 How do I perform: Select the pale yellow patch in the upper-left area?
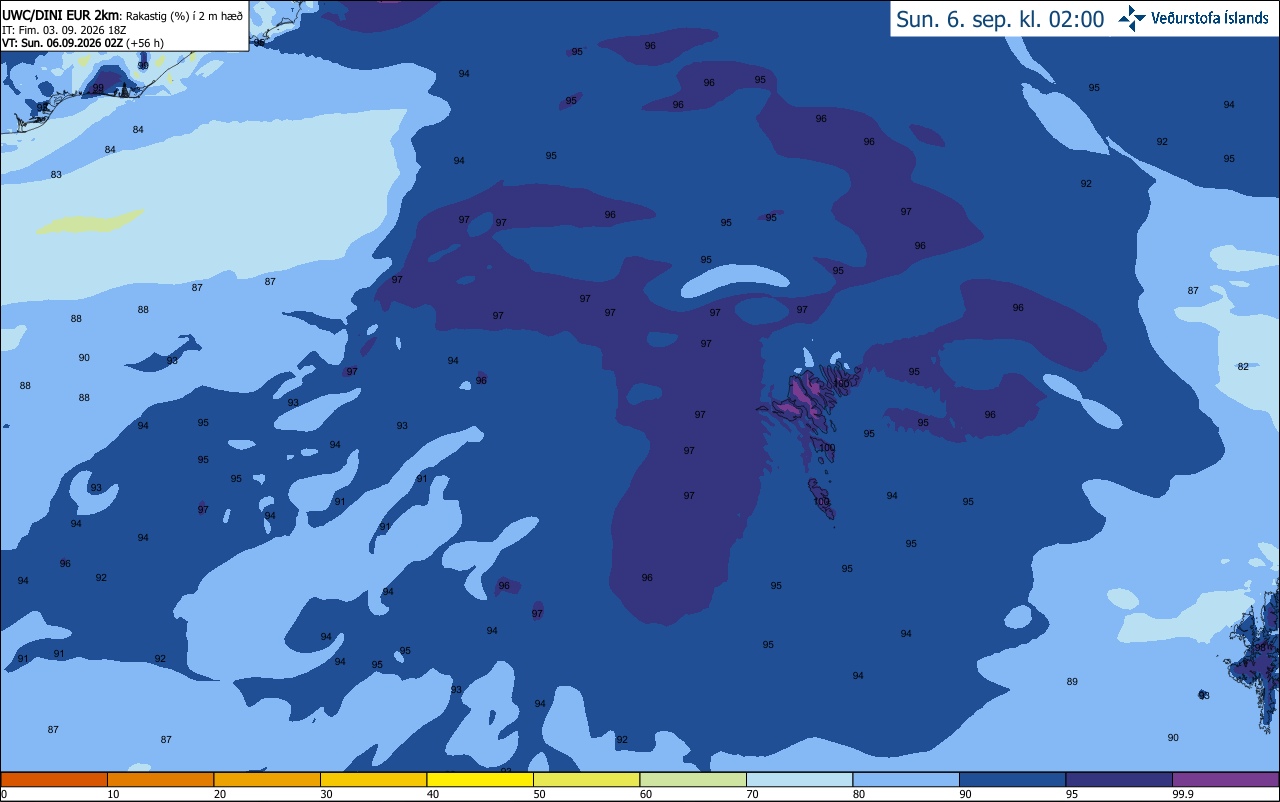(90, 220)
